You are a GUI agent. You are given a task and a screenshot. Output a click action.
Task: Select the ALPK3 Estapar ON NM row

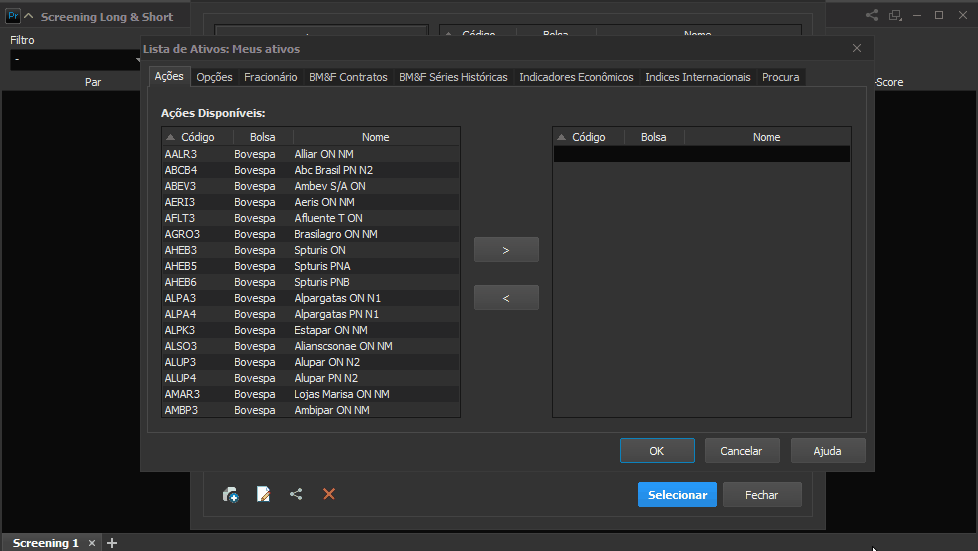pyautogui.click(x=311, y=330)
